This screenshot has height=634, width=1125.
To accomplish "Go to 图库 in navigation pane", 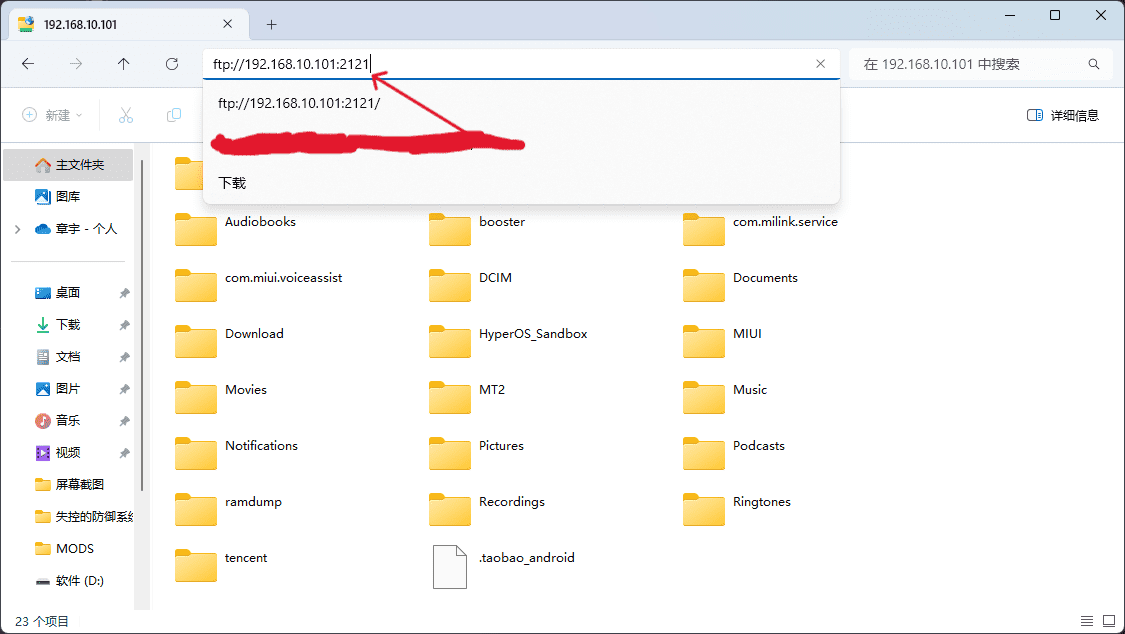I will tap(68, 197).
